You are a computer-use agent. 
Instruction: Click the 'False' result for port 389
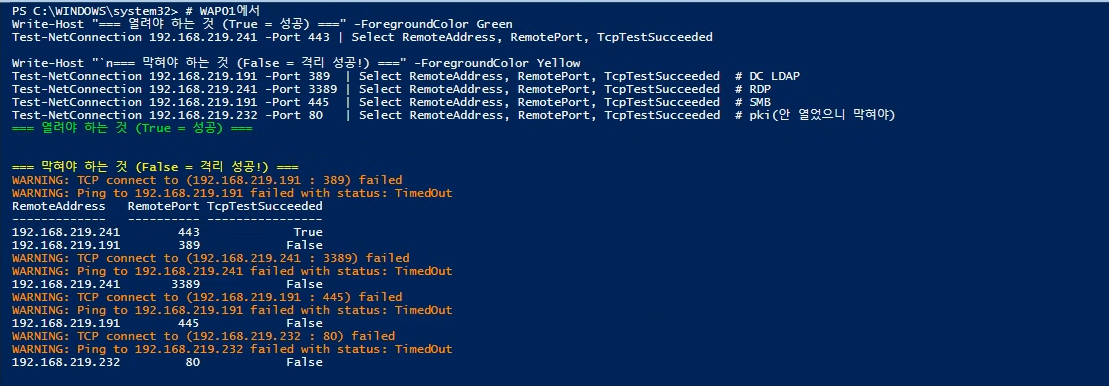pos(304,245)
